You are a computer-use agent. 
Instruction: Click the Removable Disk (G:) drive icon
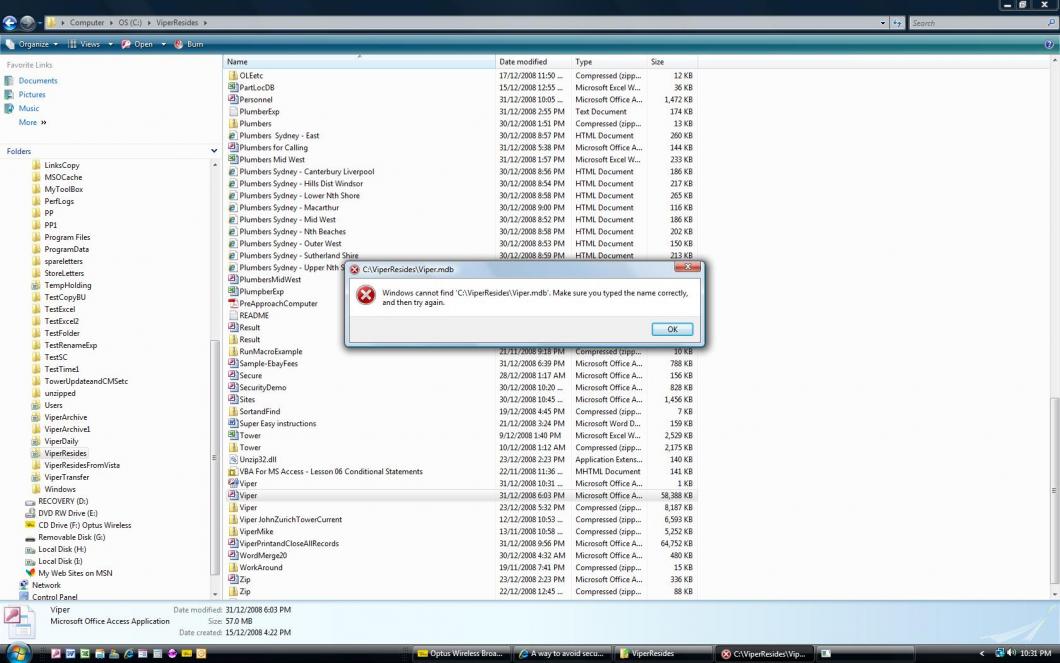point(30,538)
